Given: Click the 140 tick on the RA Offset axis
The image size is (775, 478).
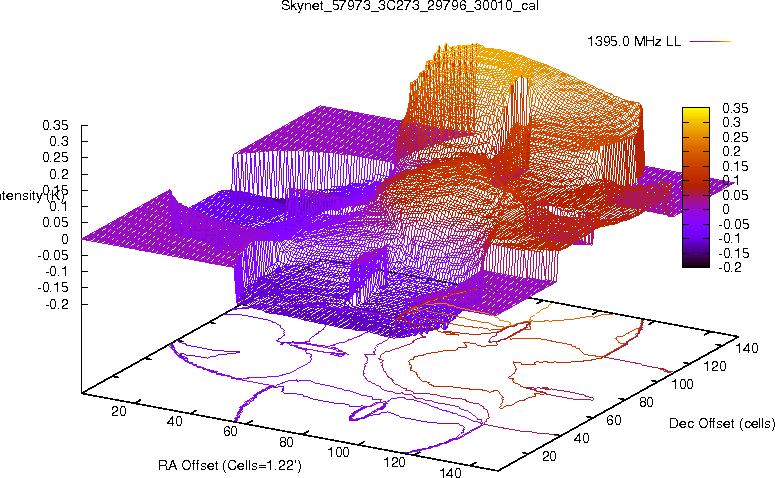Looking at the screenshot, I should pyautogui.click(x=450, y=472).
